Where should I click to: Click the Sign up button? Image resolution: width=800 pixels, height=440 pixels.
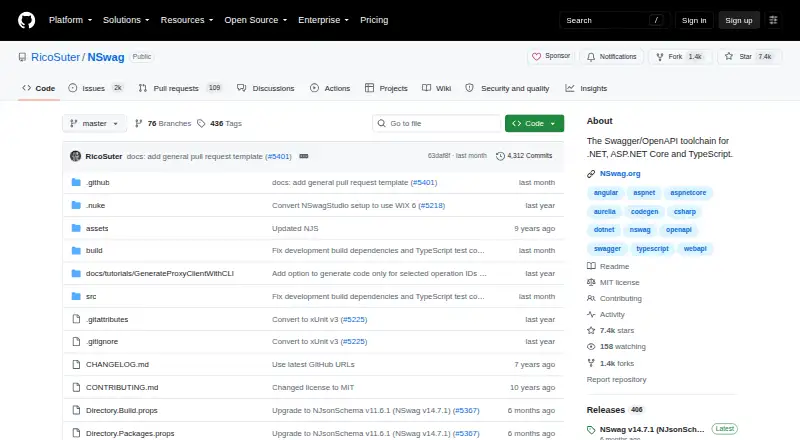(x=739, y=20)
